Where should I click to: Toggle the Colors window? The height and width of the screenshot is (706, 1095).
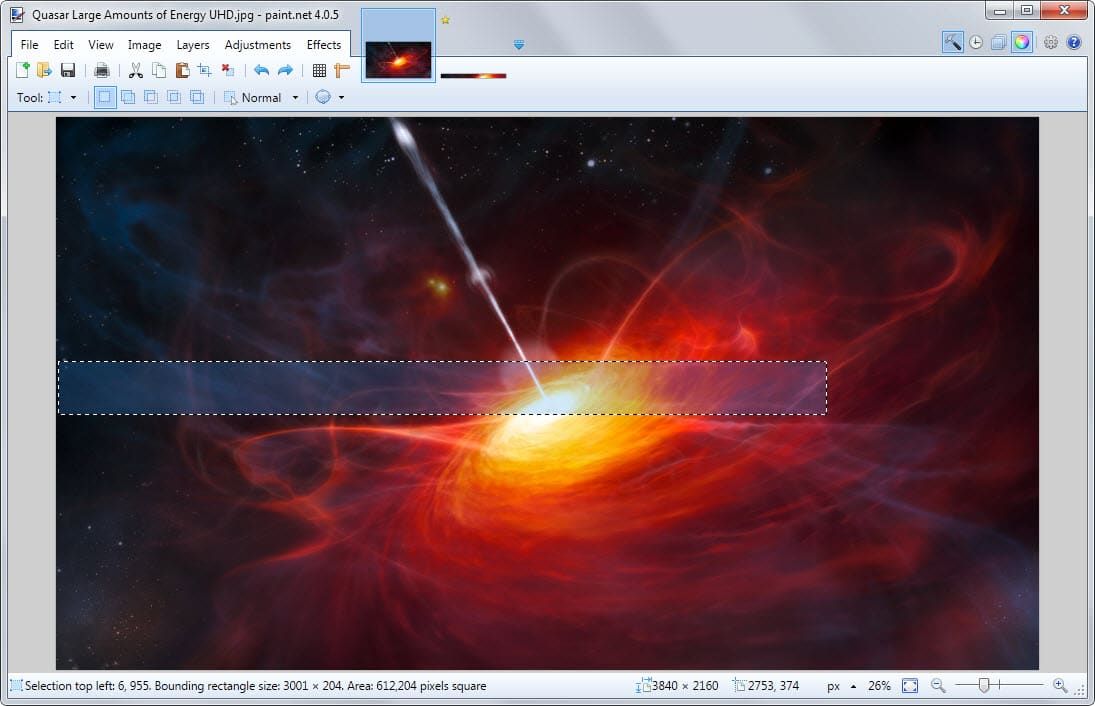(1022, 43)
